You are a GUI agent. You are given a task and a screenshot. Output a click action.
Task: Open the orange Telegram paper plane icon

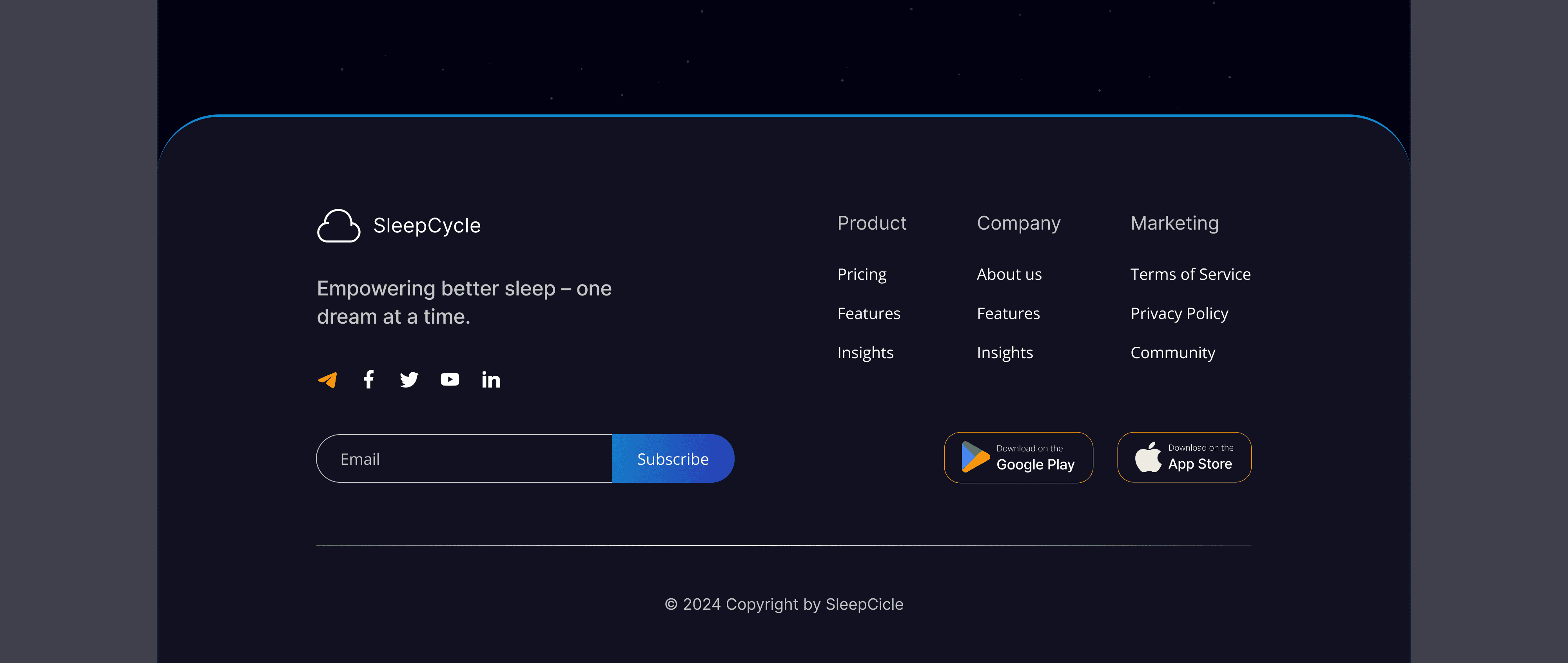[x=328, y=380]
